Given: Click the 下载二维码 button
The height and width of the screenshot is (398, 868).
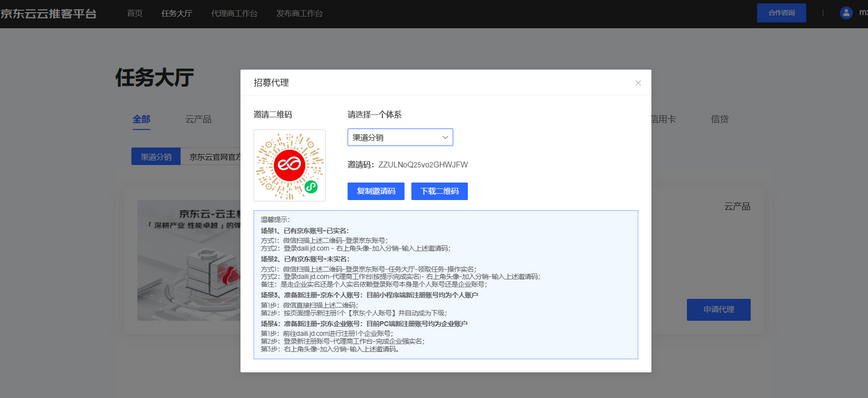Looking at the screenshot, I should [440, 192].
